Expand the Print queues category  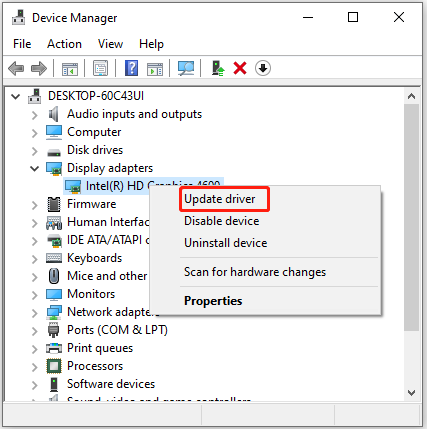tap(35, 349)
